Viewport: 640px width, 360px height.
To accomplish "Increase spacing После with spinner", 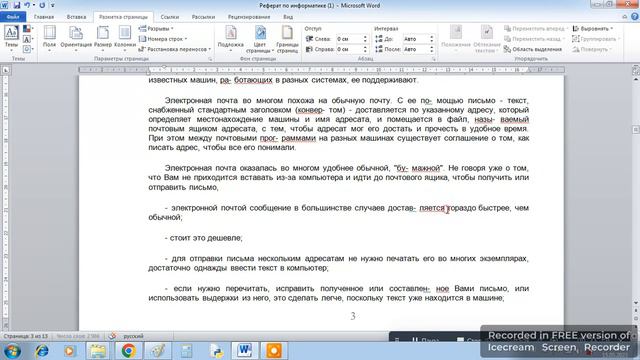I will (x=432, y=47).
